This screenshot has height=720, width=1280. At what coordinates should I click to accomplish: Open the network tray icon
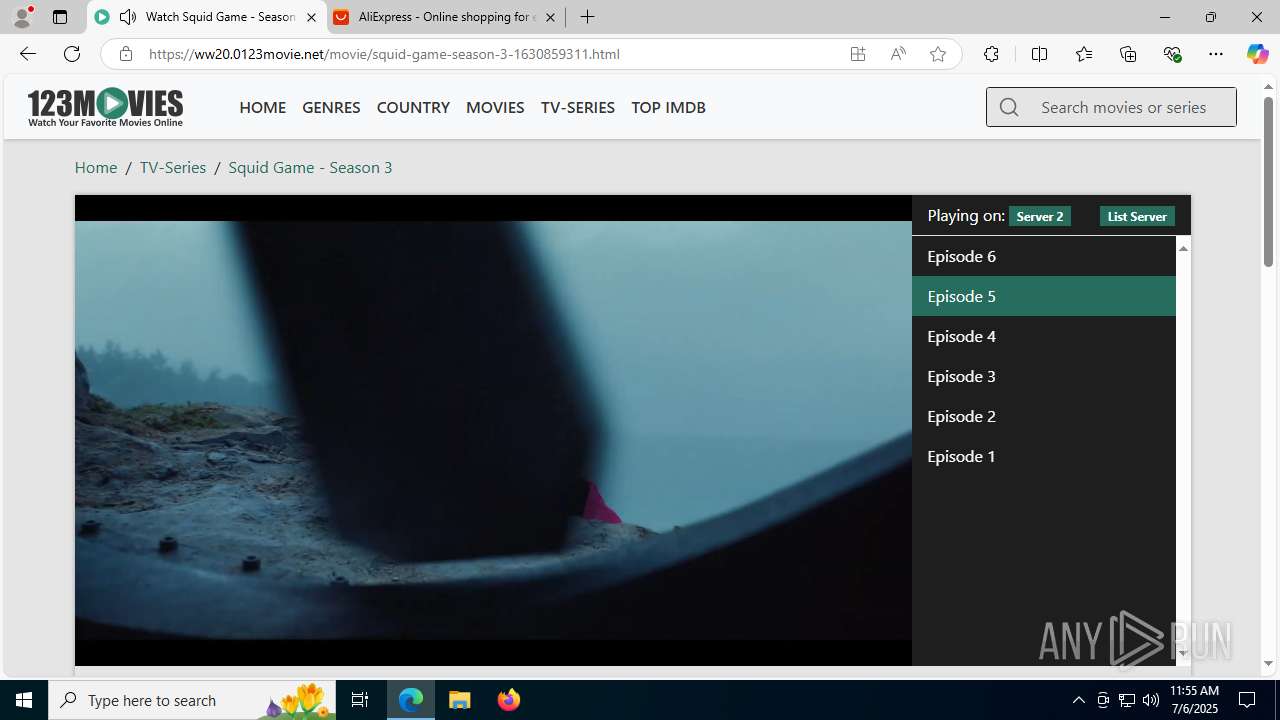pyautogui.click(x=1127, y=700)
